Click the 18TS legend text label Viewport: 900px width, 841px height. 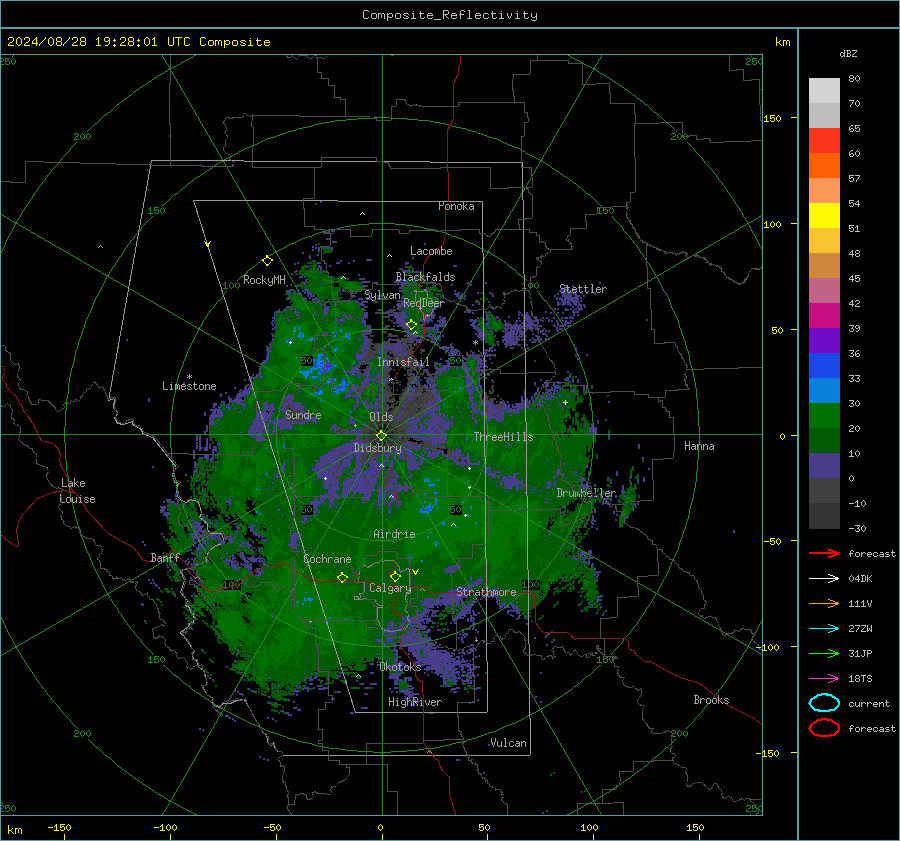pyautogui.click(x=860, y=679)
